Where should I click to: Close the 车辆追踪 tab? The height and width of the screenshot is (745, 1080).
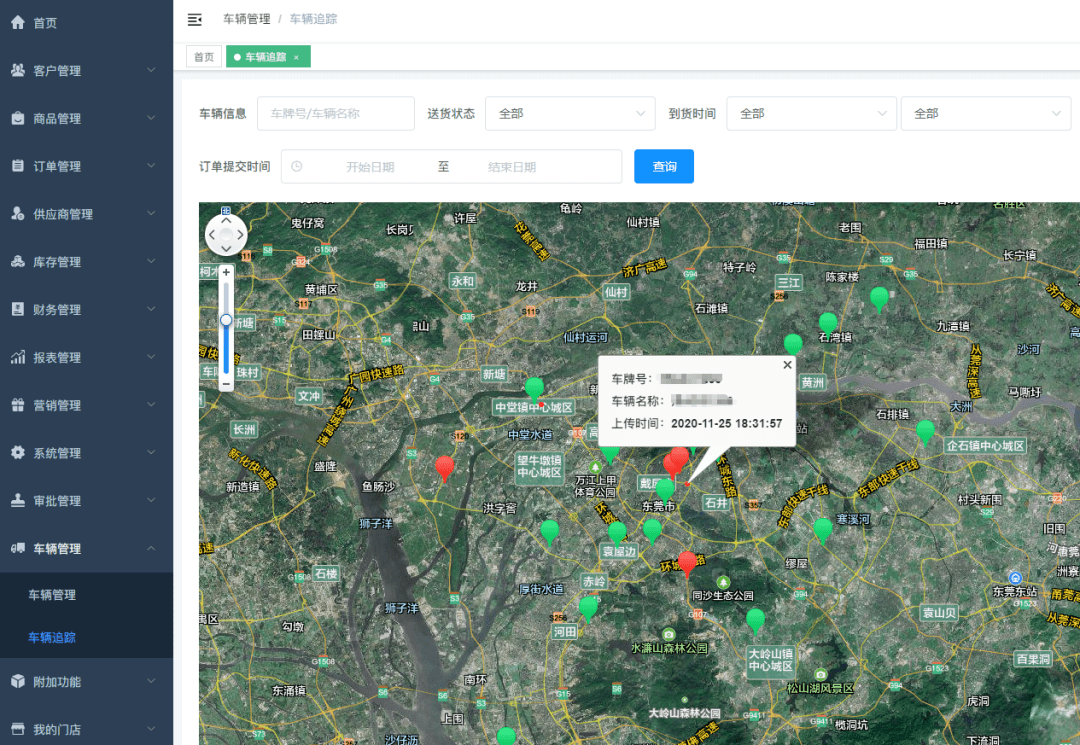296,58
